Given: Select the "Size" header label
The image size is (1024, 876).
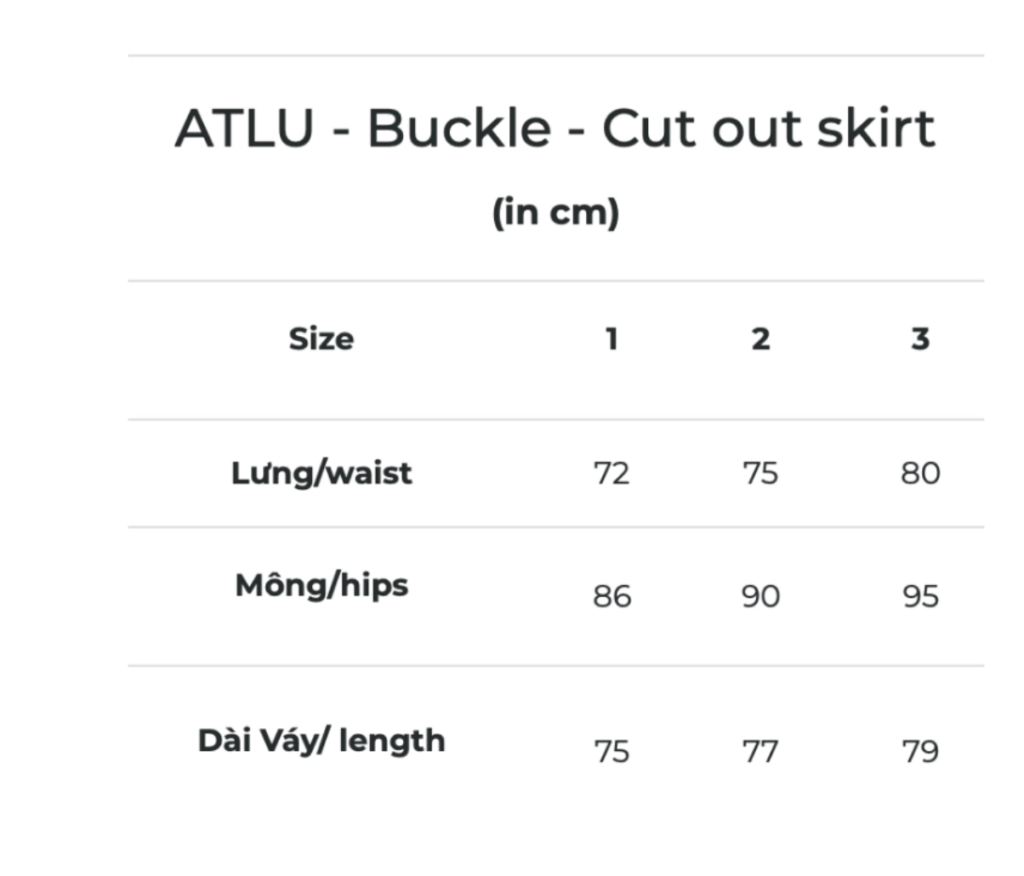Looking at the screenshot, I should coord(321,339).
